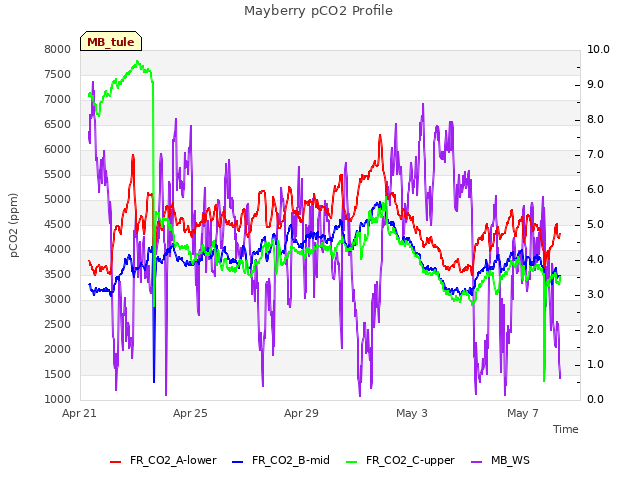Viewport: 640px width, 480px height.
Task: Select the pCO2 (ppm) axis label
Action: click(13, 225)
